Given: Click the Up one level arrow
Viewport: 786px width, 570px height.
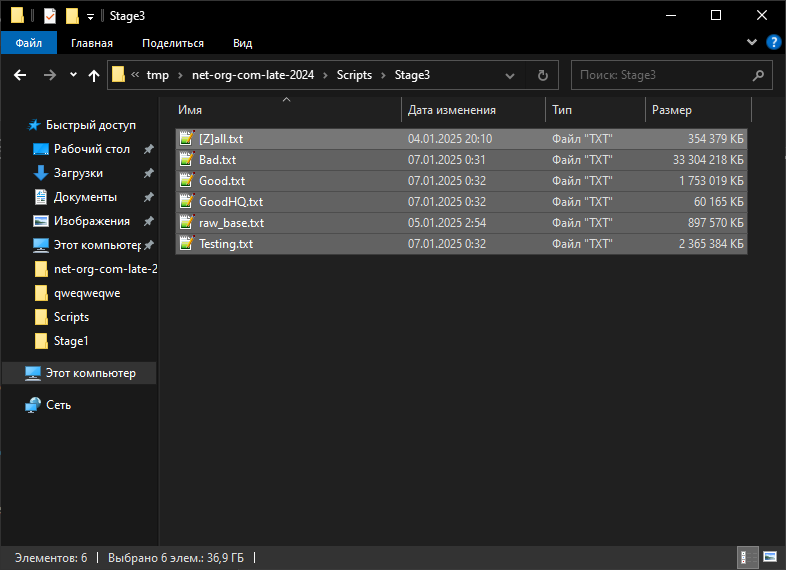Looking at the screenshot, I should click(x=94, y=75).
